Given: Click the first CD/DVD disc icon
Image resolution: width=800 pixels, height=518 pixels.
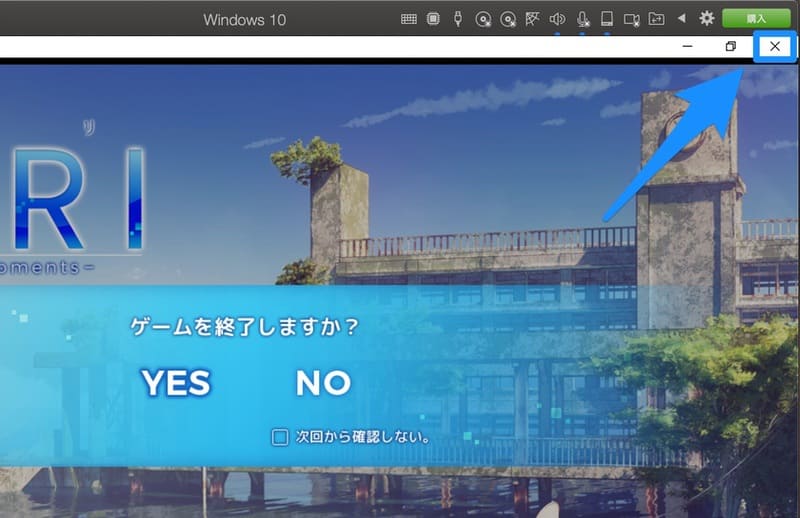Looking at the screenshot, I should pos(483,19).
